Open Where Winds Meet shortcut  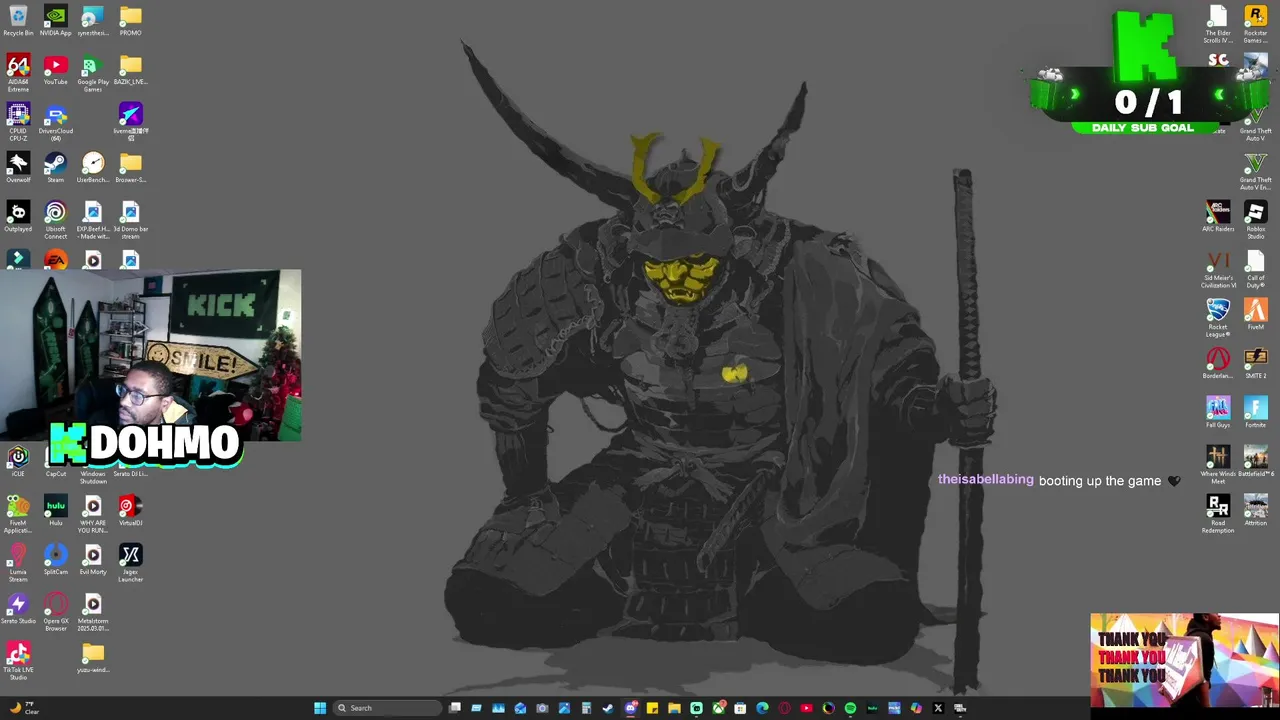(x=1218, y=465)
